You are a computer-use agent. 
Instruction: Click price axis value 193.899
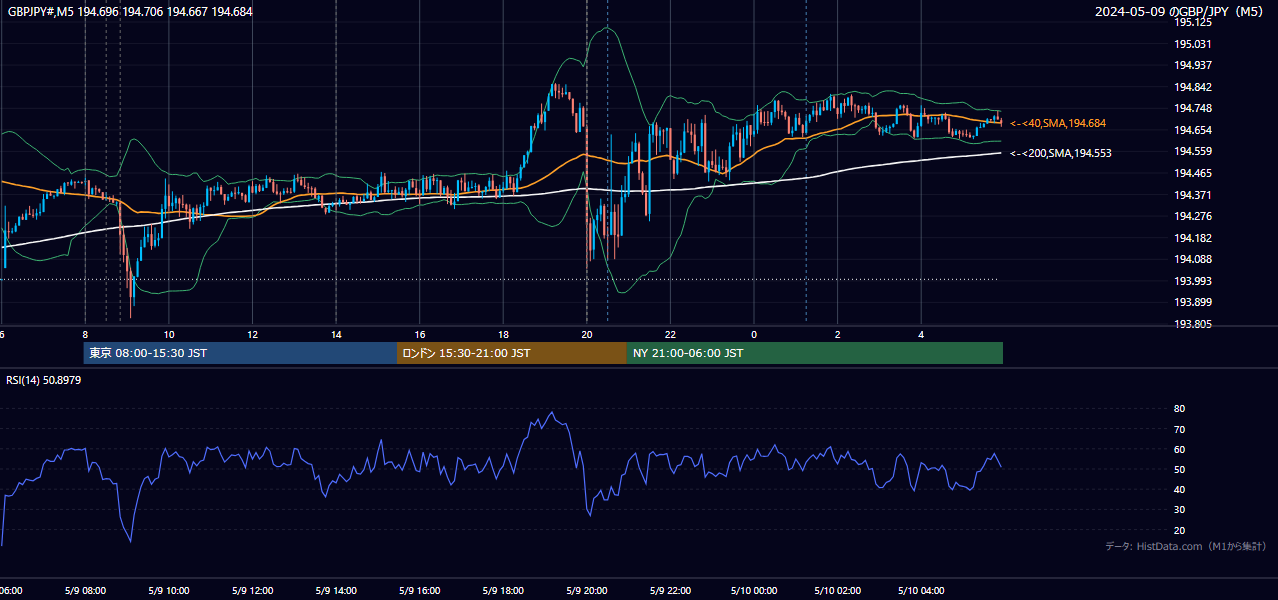1192,302
